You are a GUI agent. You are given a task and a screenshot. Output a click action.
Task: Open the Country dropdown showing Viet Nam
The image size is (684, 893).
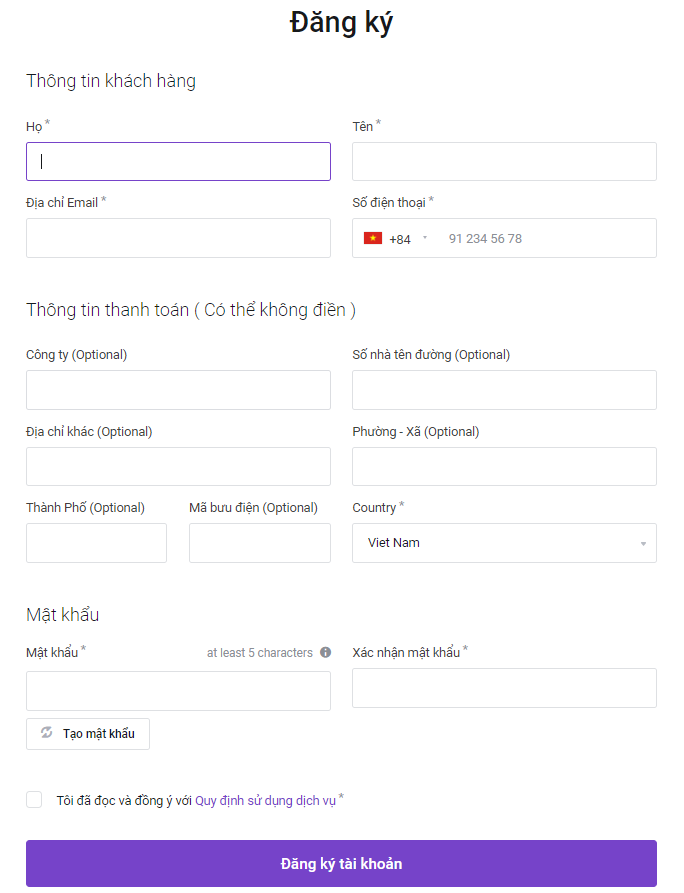[504, 543]
